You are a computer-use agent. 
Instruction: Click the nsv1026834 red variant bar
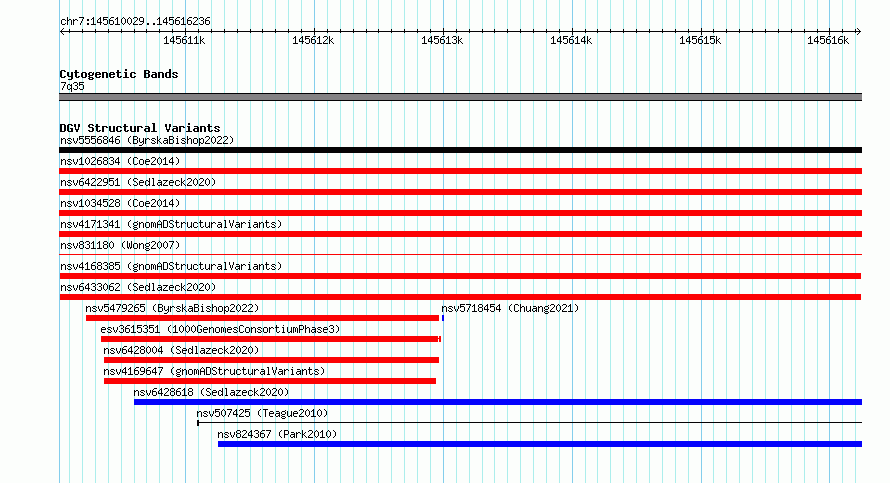pos(460,171)
